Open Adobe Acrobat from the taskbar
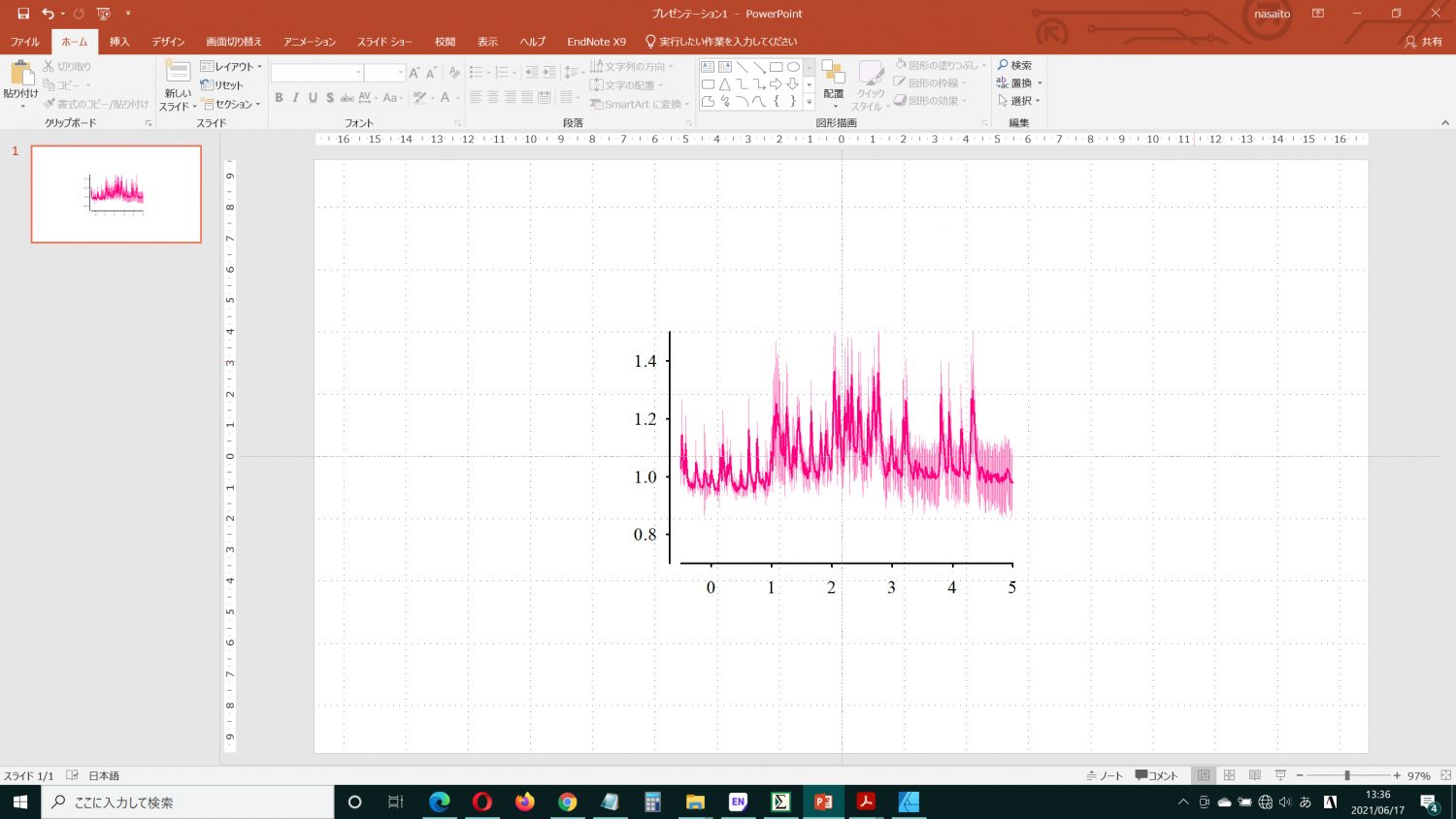The width and height of the screenshot is (1456, 819). (865, 803)
